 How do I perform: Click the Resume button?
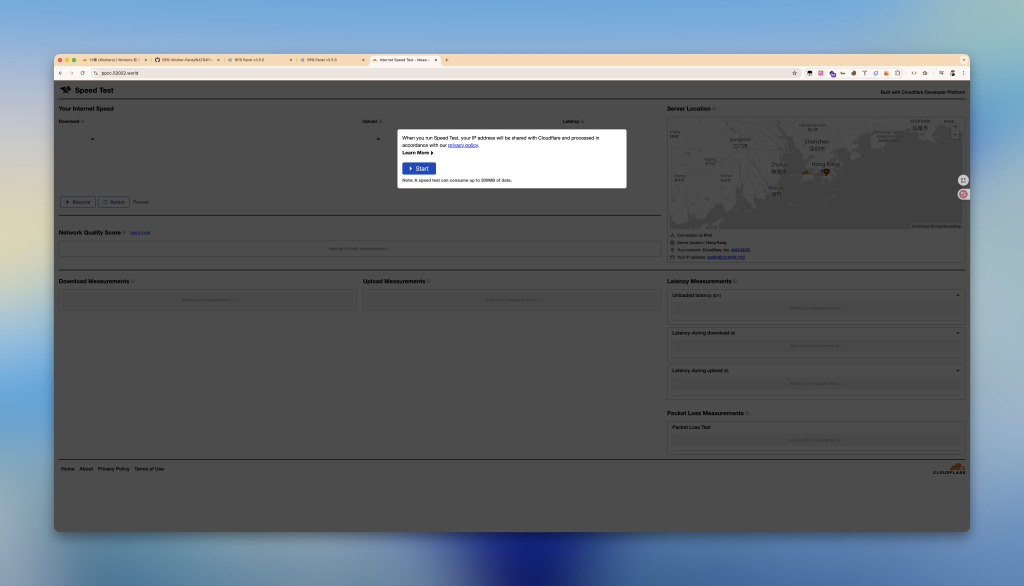tap(78, 202)
